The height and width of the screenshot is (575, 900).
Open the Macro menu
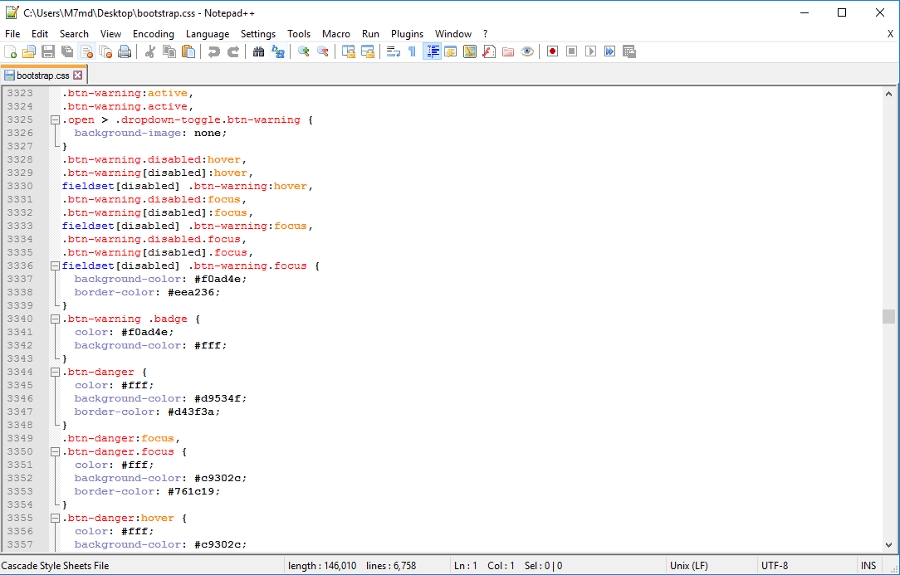tap(336, 34)
